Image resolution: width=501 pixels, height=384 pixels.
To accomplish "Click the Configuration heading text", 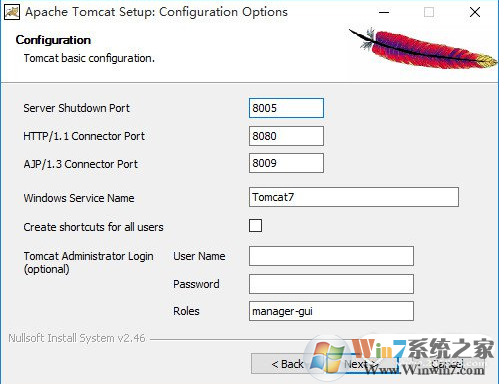I will 53,40.
